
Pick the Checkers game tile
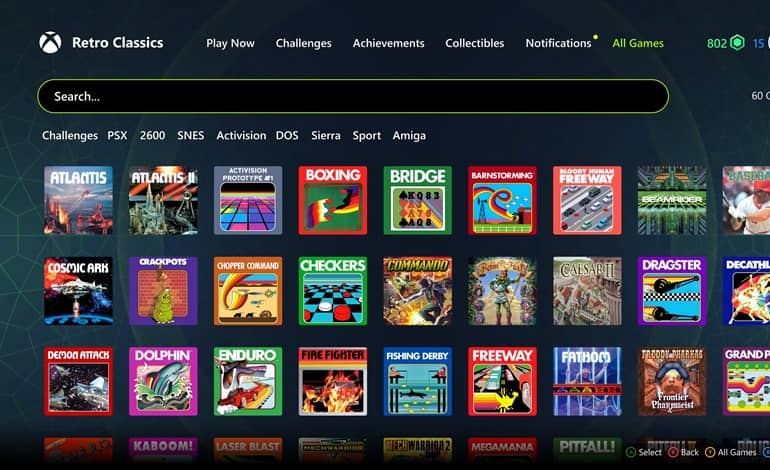(333, 291)
